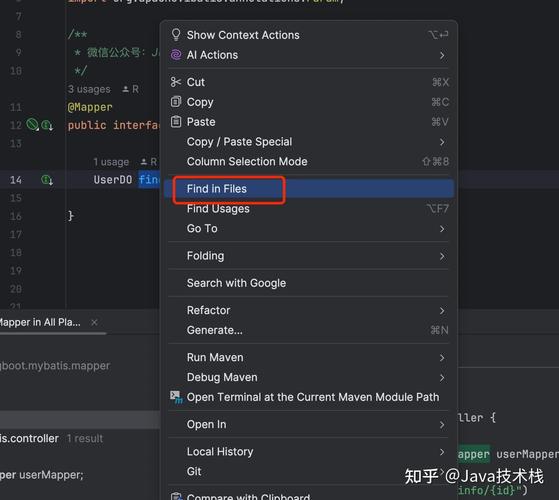The height and width of the screenshot is (500, 559).
Task: Click line number 14 in gutter
Action: coord(16,180)
